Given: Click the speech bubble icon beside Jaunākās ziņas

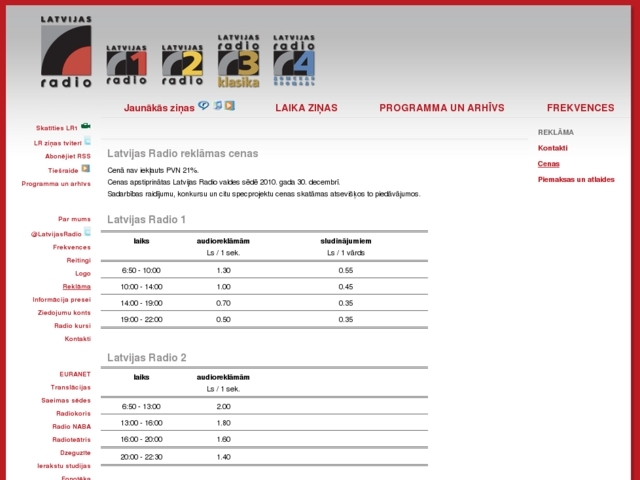Looking at the screenshot, I should pos(204,106).
